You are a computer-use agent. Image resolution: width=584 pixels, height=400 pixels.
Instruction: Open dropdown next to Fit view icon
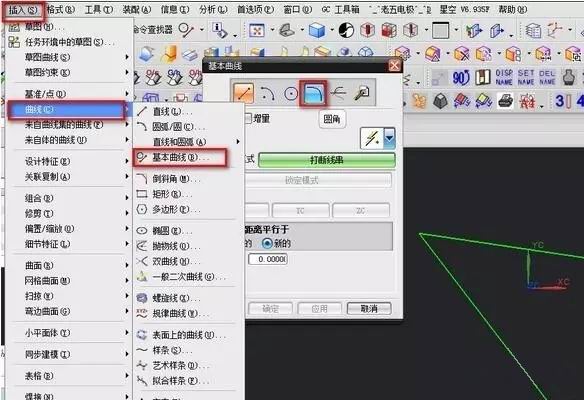[x=272, y=30]
